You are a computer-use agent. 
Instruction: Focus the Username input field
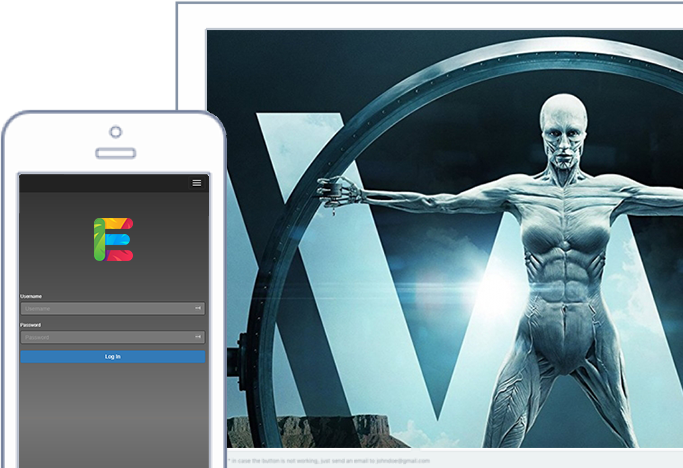(113, 309)
